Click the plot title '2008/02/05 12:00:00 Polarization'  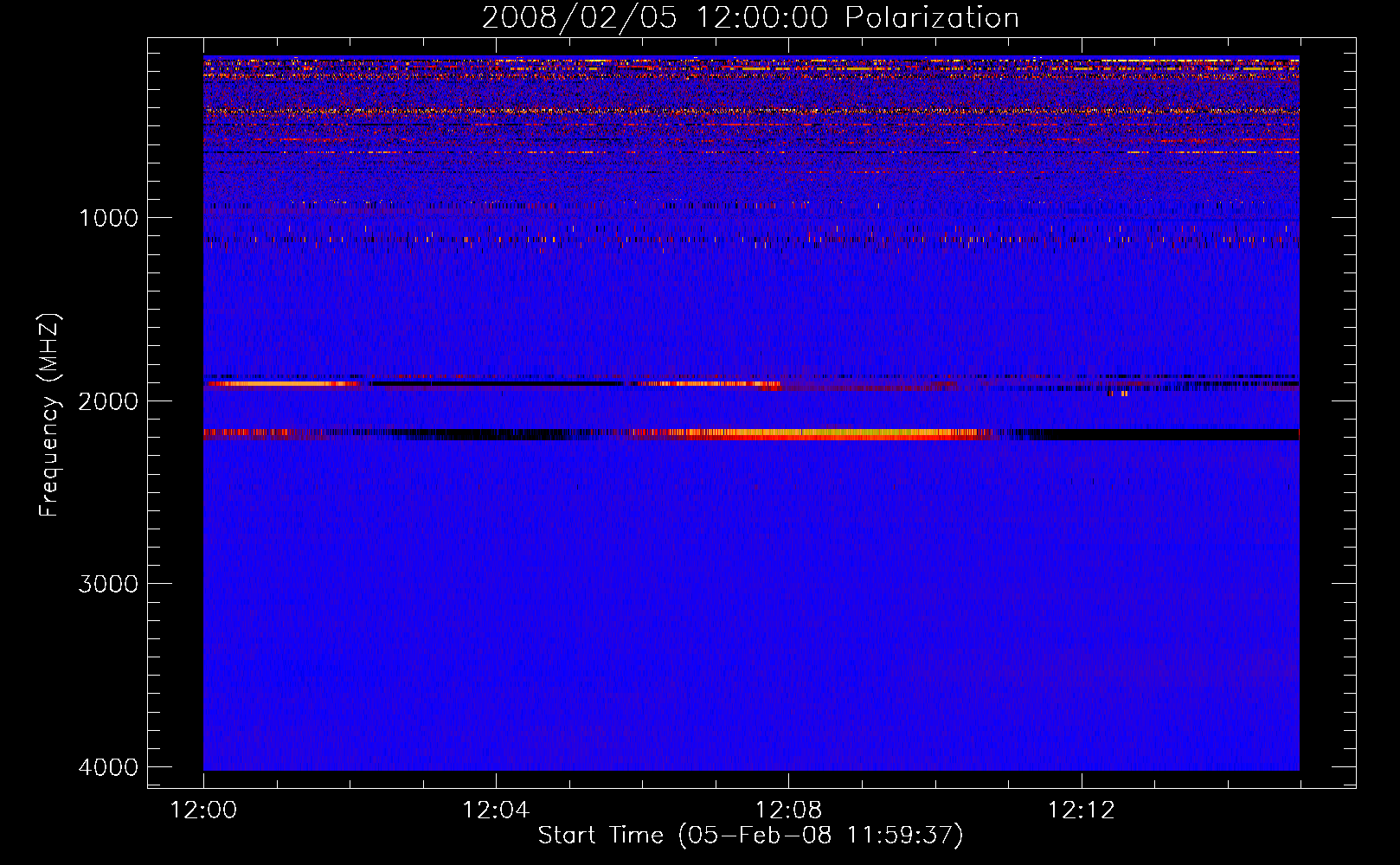coord(750,17)
